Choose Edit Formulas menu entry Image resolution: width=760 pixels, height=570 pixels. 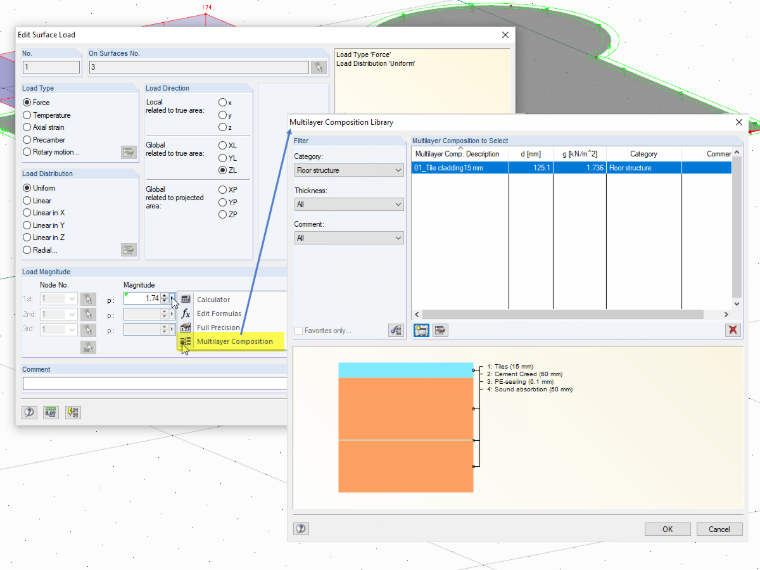pyautogui.click(x=219, y=314)
